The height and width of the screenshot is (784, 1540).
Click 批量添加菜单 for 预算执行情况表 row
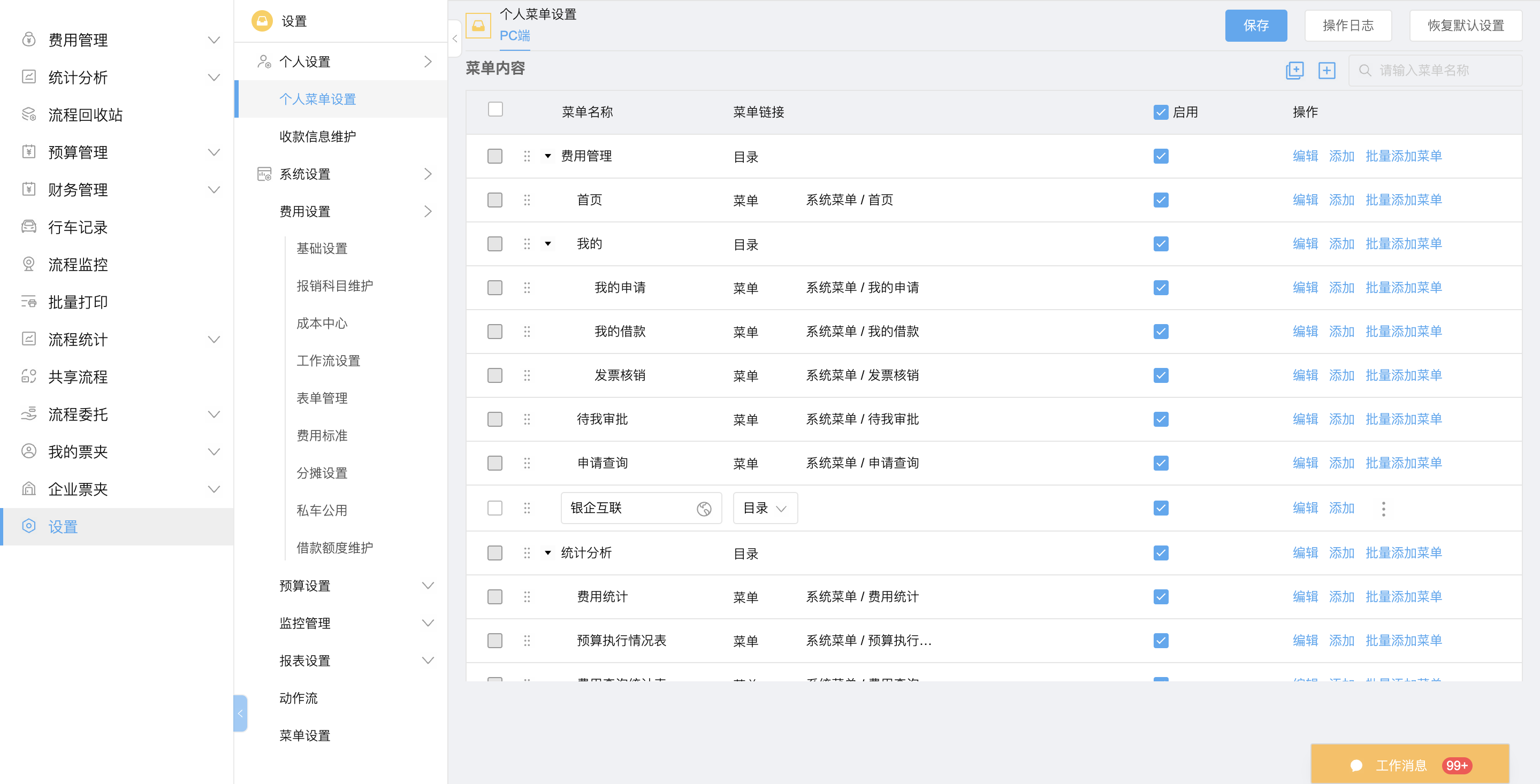click(x=1403, y=640)
